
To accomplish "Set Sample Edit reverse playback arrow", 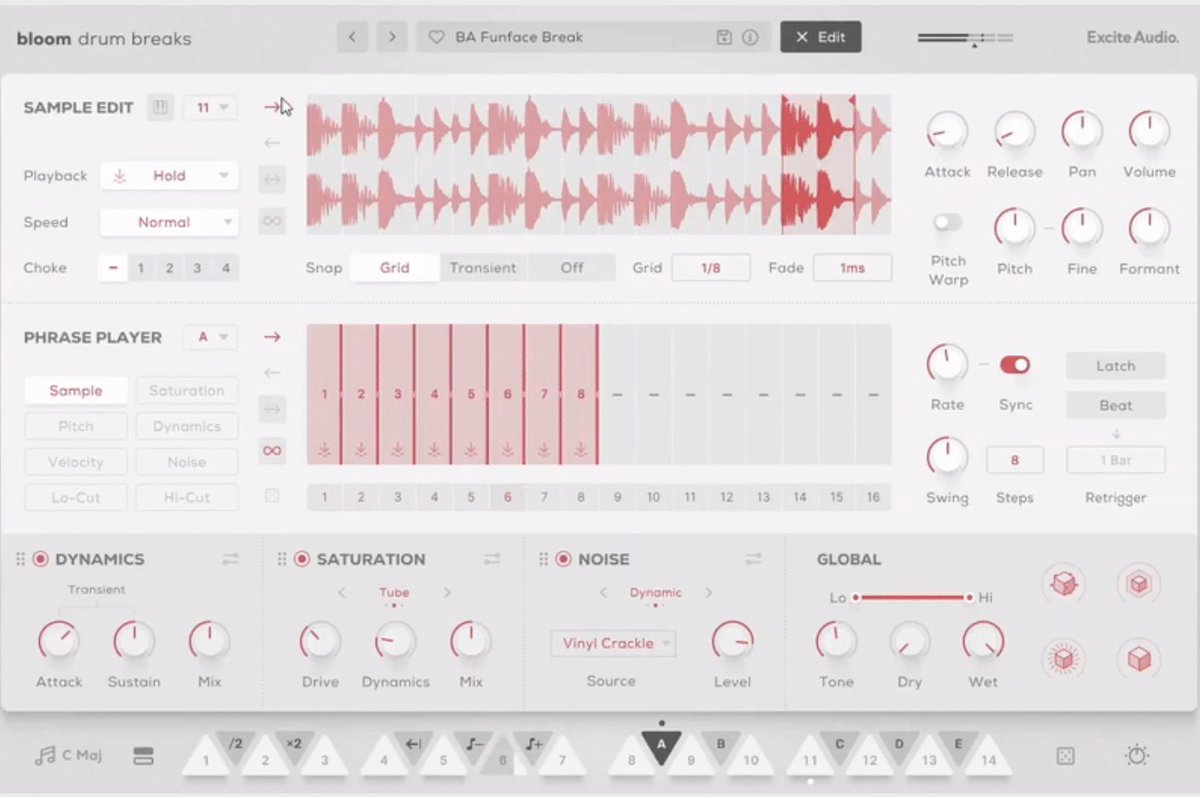I will 272,143.
